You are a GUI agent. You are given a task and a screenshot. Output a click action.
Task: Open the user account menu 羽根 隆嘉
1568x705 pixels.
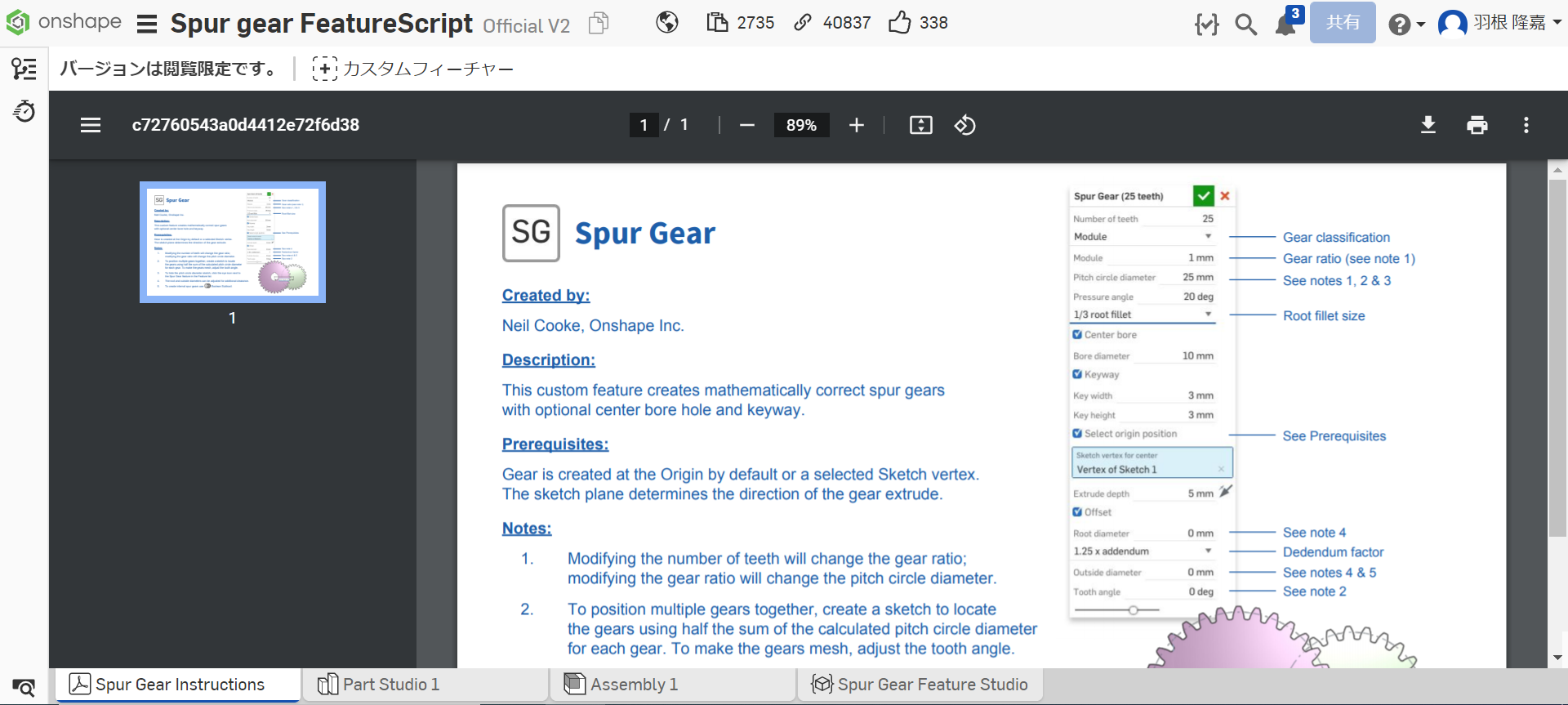pyautogui.click(x=1499, y=23)
